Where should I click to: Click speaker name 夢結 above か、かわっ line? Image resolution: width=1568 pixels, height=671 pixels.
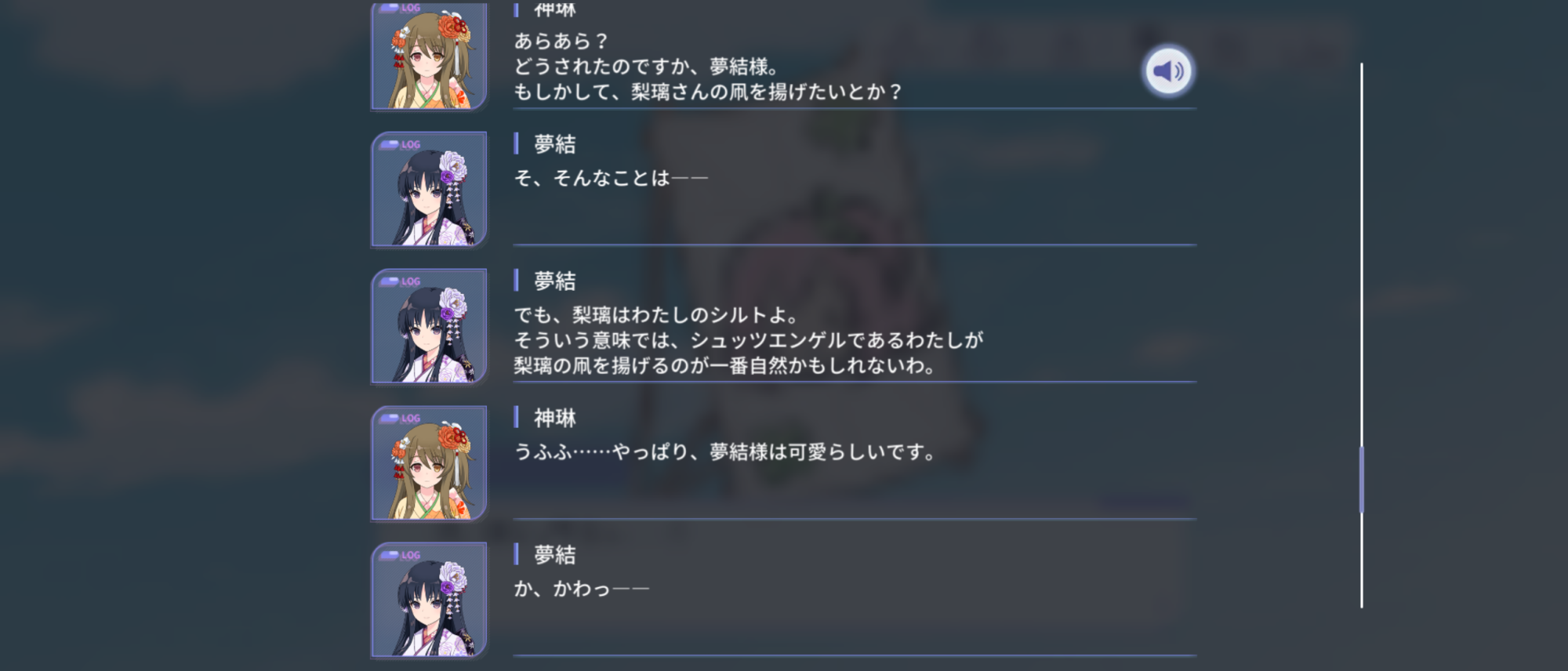[555, 555]
